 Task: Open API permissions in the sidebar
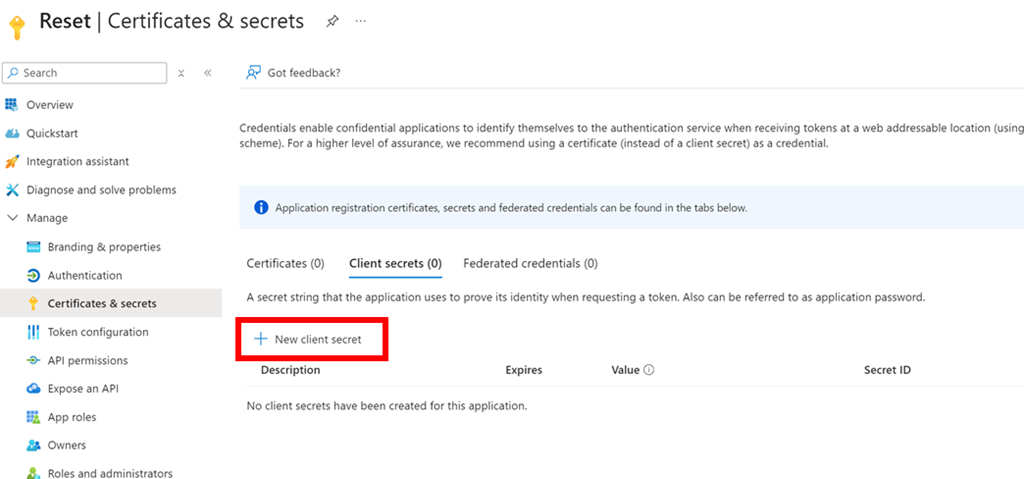point(88,360)
